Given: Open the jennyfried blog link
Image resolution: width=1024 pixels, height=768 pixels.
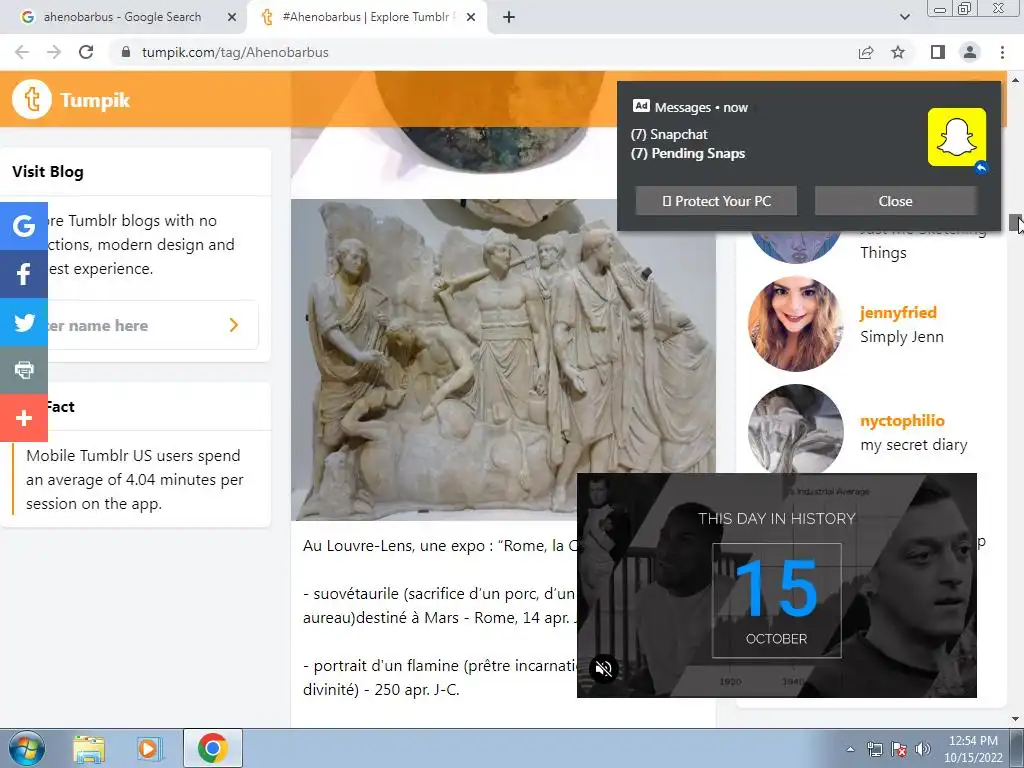Looking at the screenshot, I should click(x=898, y=313).
